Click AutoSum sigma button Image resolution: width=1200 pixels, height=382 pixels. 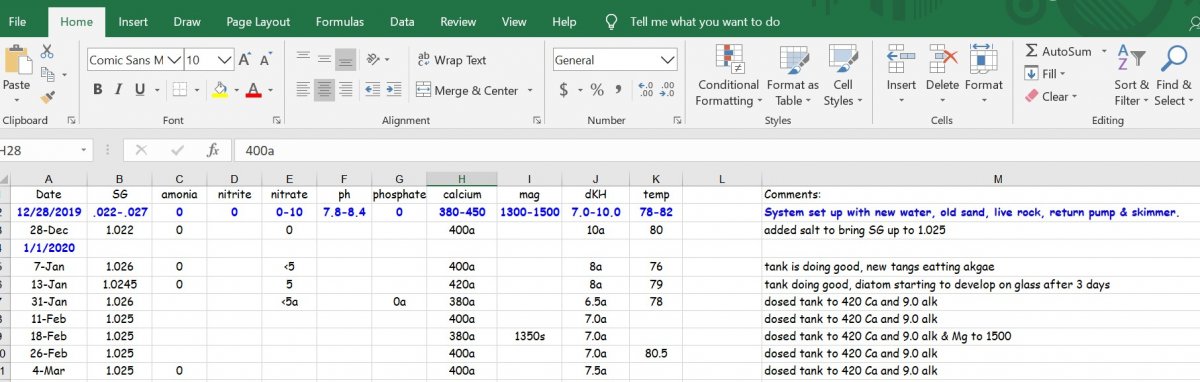(1058, 51)
